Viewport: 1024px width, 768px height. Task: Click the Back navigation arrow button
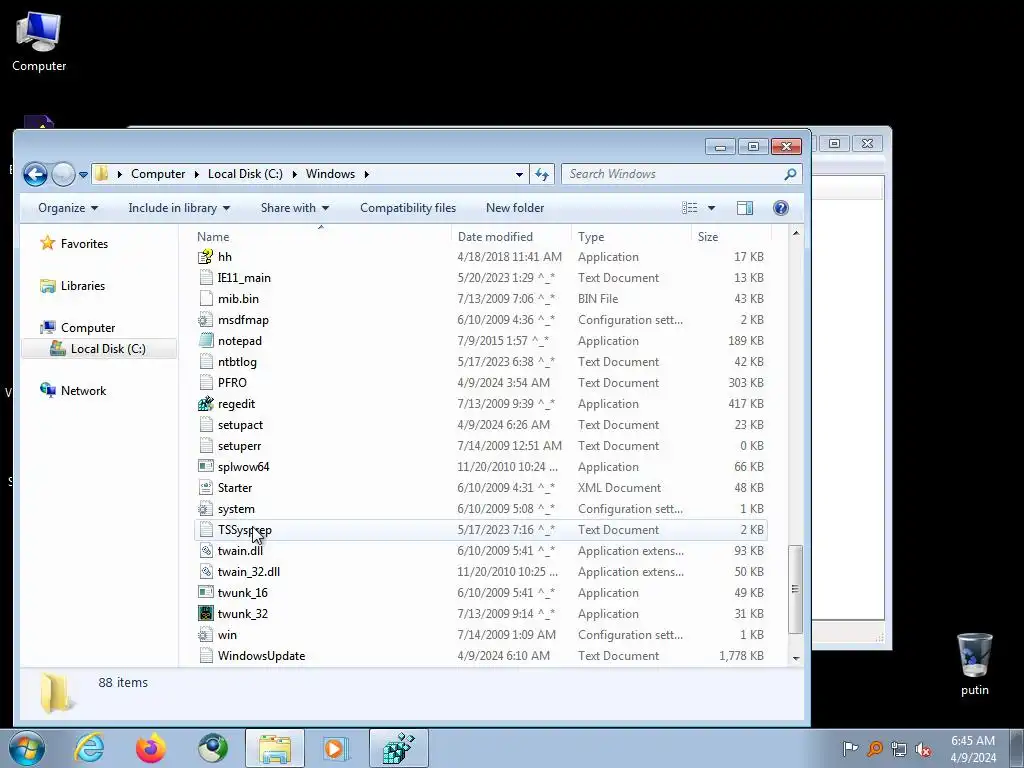(35, 174)
